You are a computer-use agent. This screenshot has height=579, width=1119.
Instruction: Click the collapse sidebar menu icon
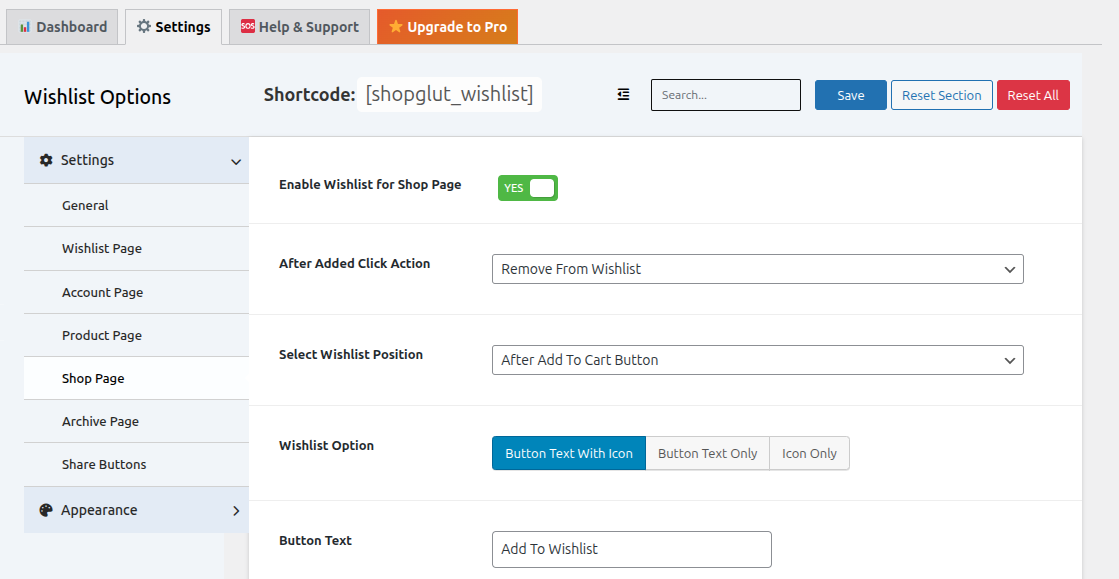click(623, 95)
